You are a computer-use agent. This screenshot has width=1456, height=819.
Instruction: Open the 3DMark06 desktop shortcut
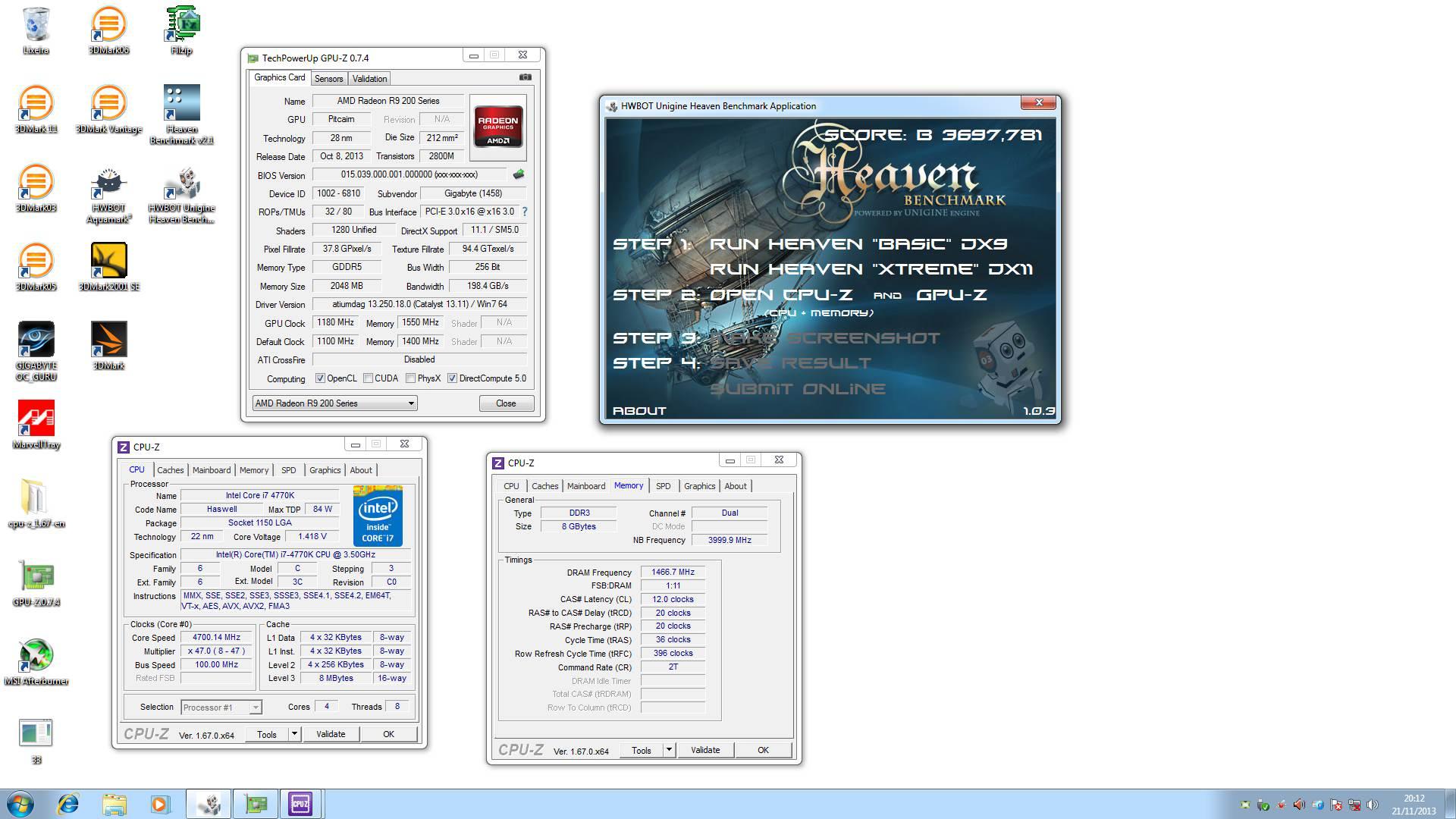pyautogui.click(x=108, y=30)
